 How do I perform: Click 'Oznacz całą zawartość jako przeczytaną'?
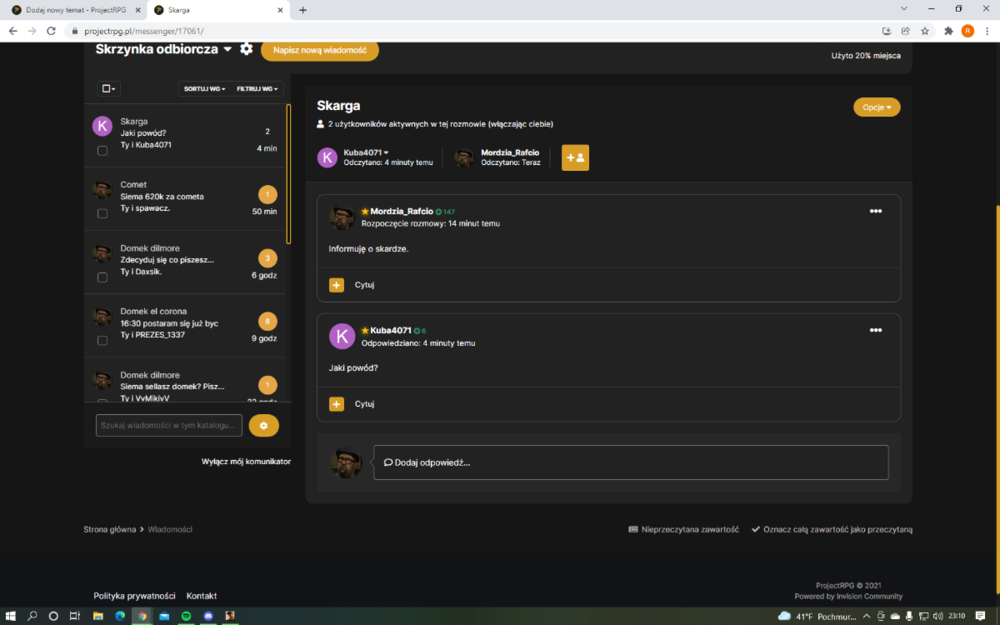tap(832, 529)
